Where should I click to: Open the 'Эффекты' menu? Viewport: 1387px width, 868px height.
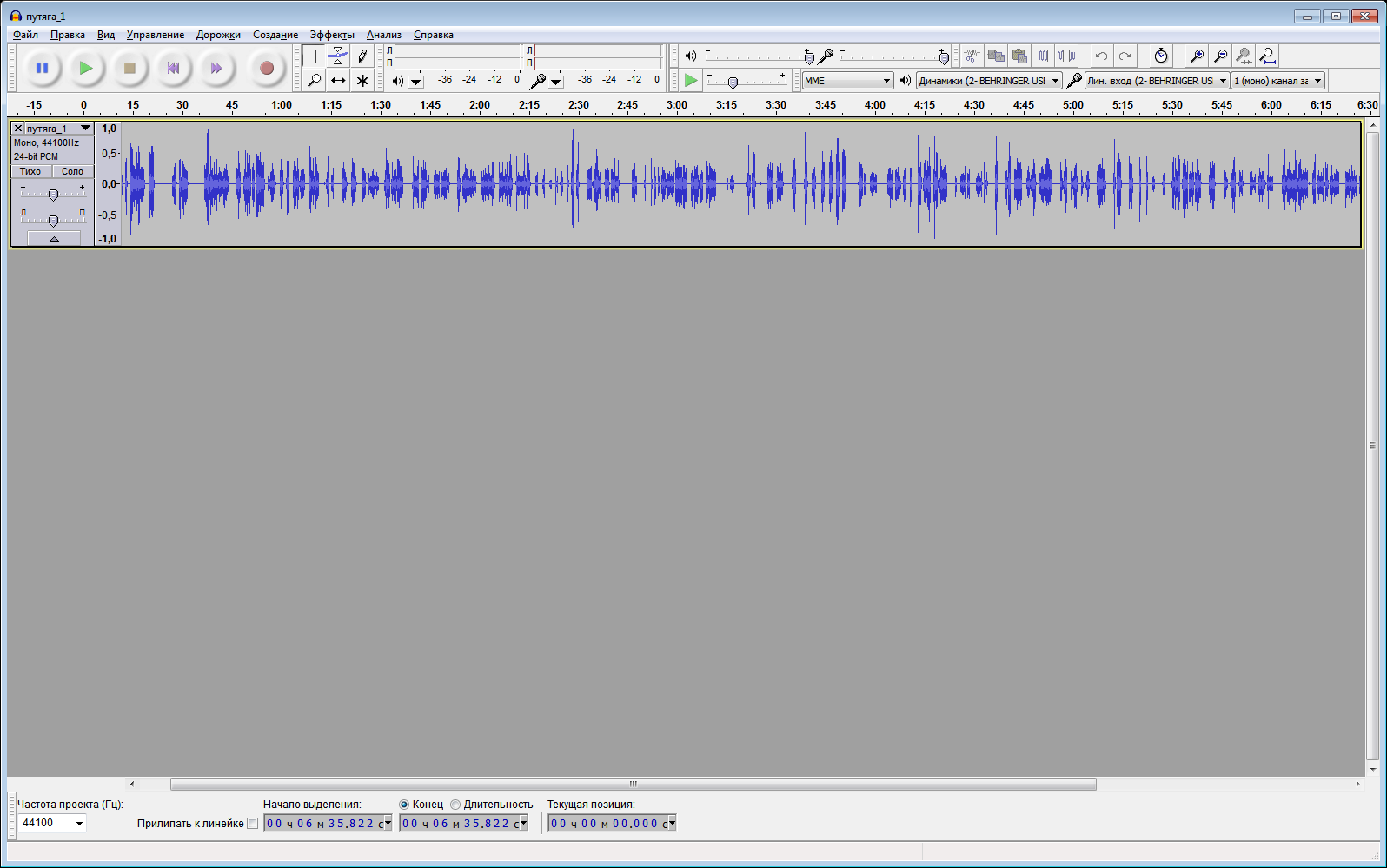pyautogui.click(x=332, y=35)
